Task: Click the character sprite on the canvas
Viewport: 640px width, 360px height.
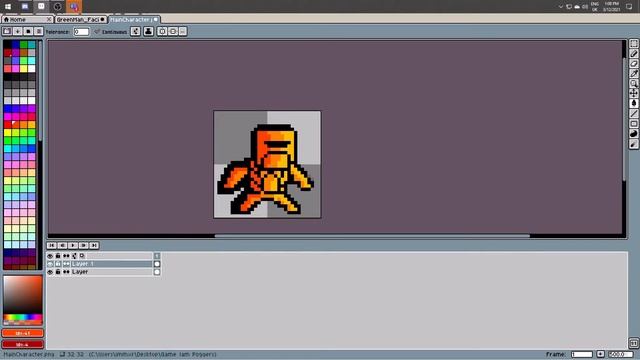Action: click(x=266, y=169)
